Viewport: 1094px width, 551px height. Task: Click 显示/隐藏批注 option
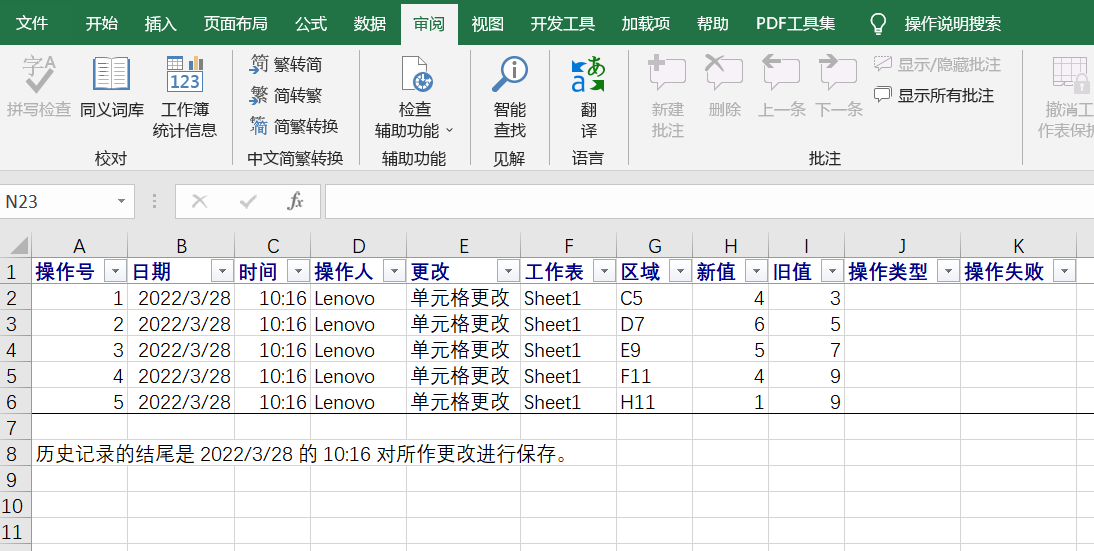tap(937, 64)
